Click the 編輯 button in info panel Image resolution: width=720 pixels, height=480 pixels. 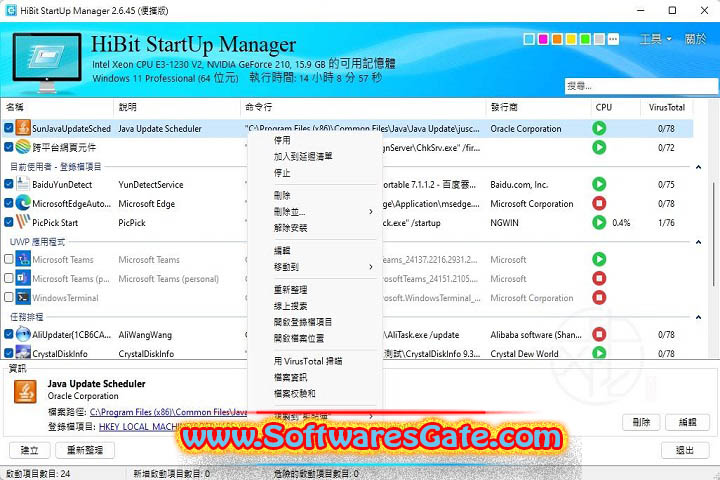(x=687, y=422)
